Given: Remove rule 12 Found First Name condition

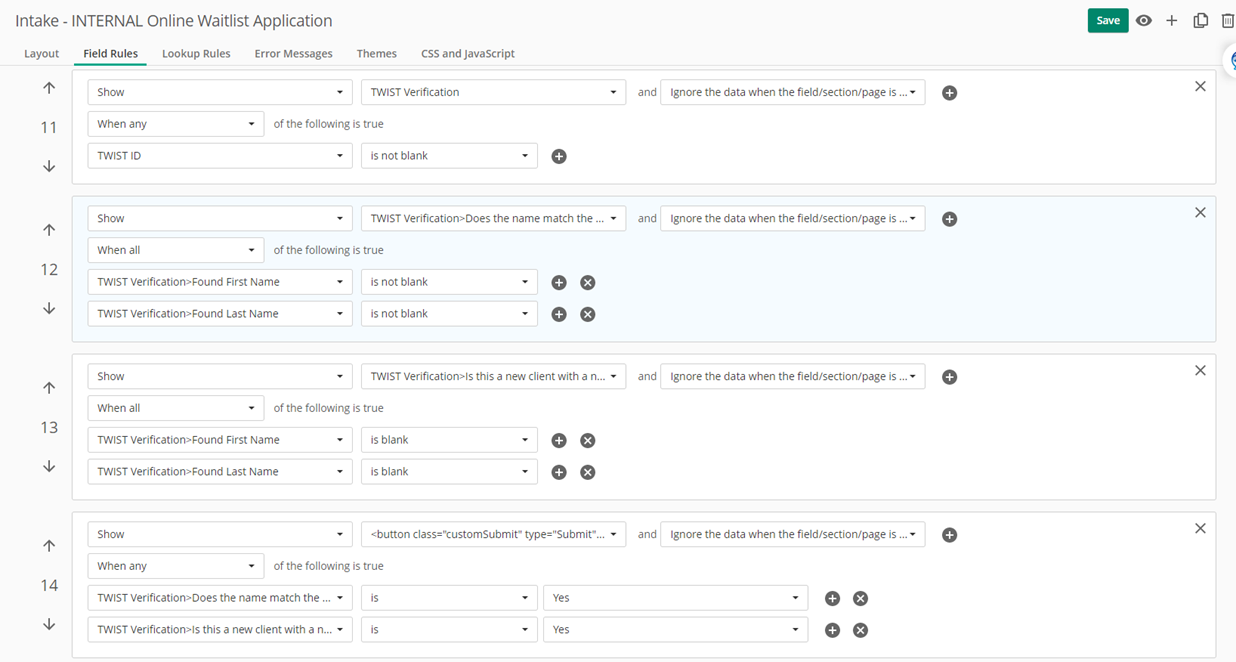Looking at the screenshot, I should (x=588, y=282).
